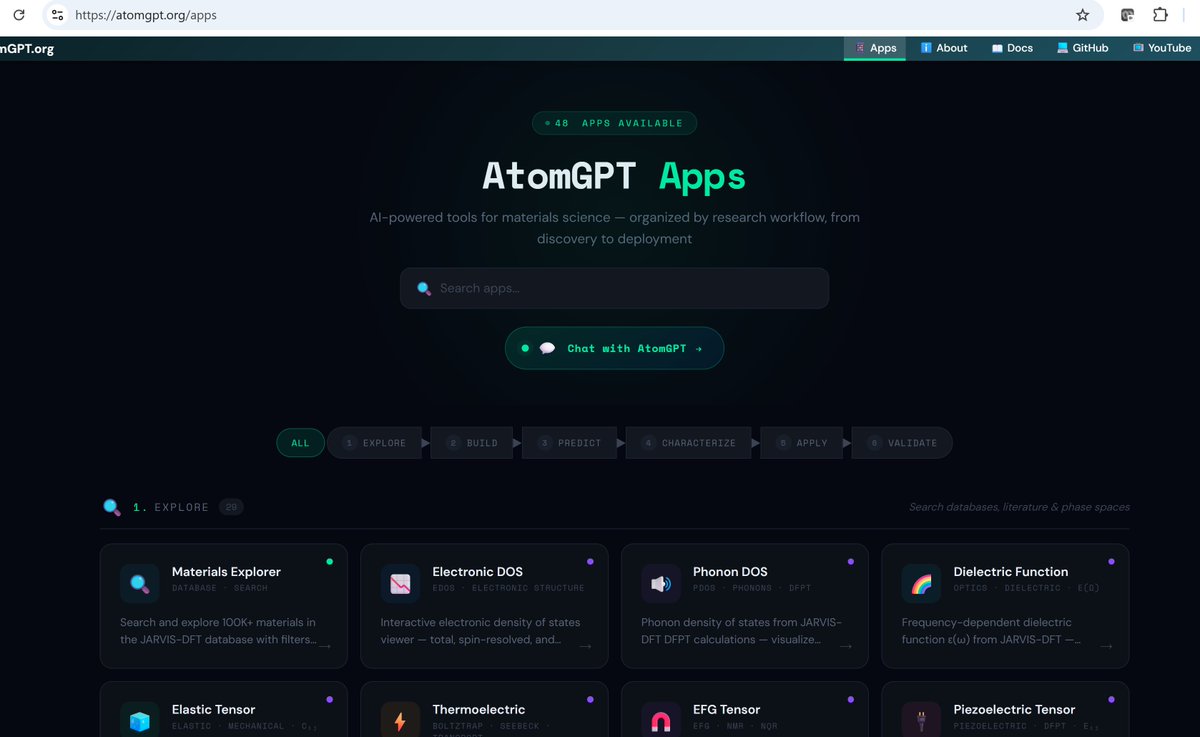1200x737 pixels.
Task: Filter apps by step 2 Build
Action: tap(474, 443)
